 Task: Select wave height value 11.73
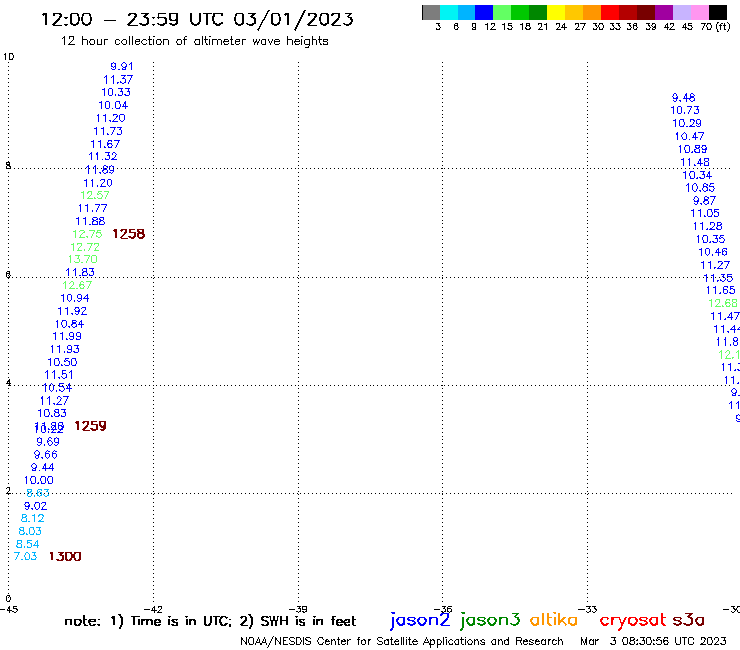pyautogui.click(x=108, y=131)
